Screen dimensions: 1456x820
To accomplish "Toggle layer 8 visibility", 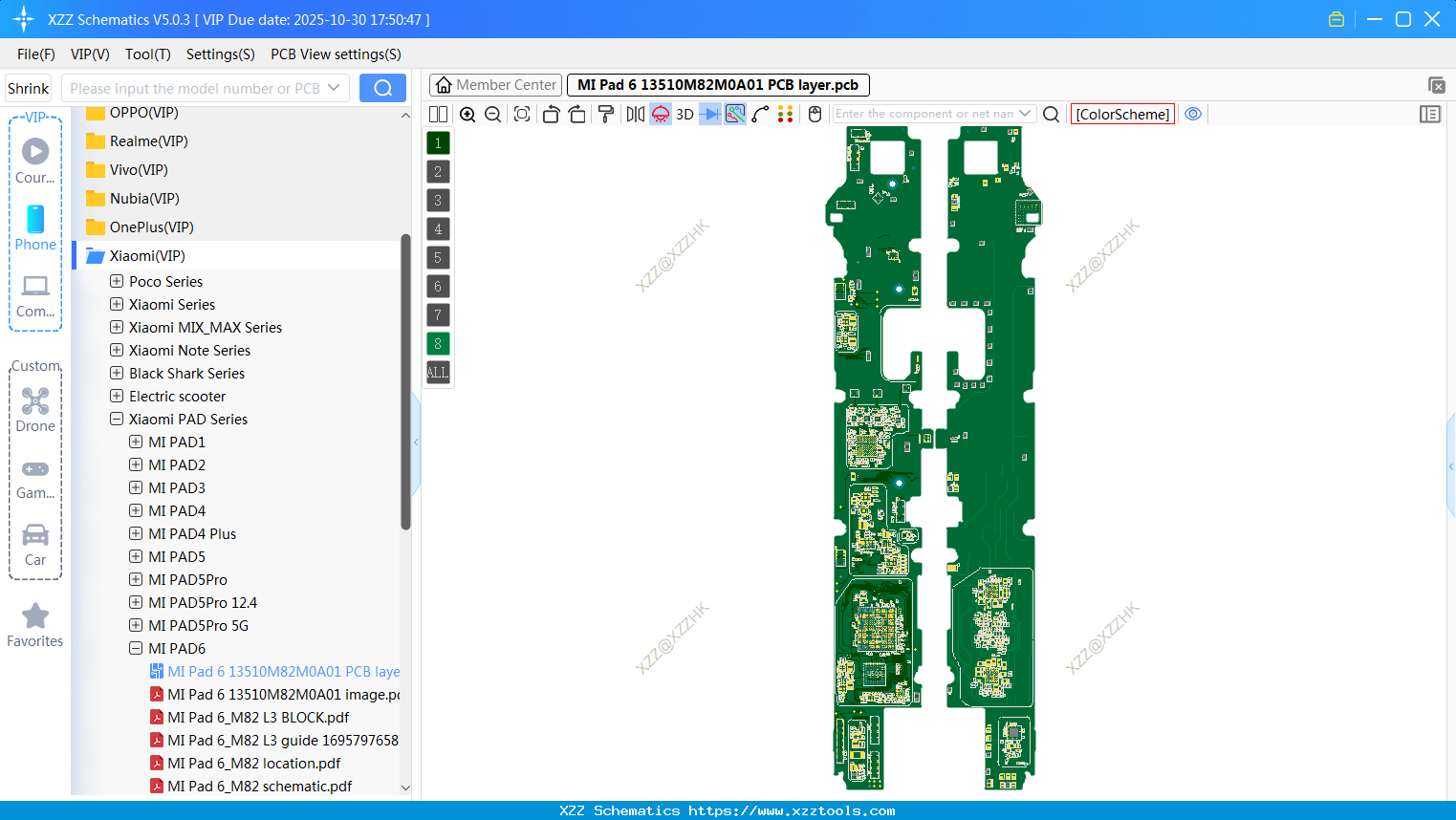I will point(437,343).
